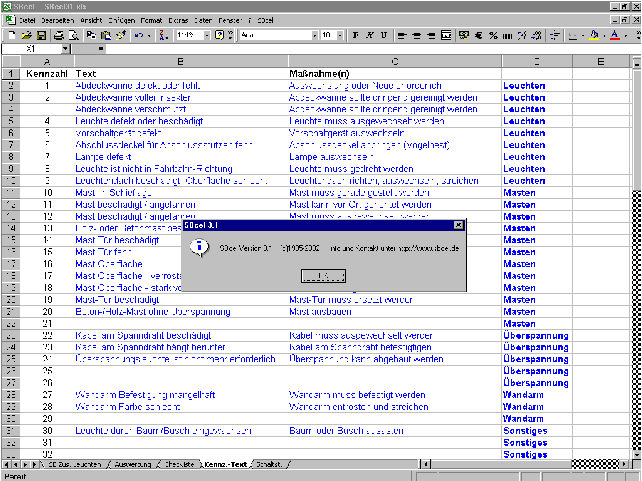The height and width of the screenshot is (481, 642).
Task: Open the font name dropdown
Action: 315,36
